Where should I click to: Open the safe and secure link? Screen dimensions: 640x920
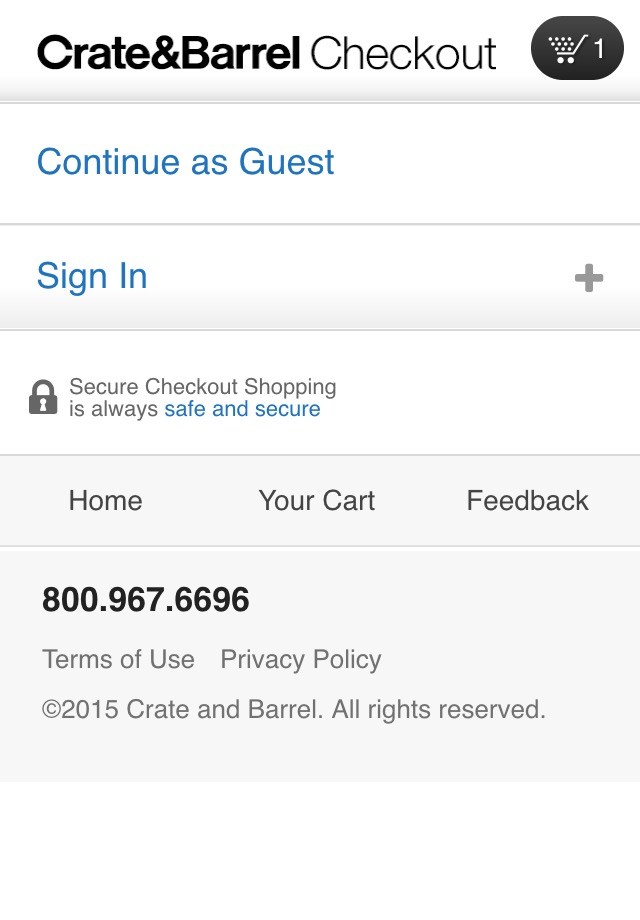[241, 409]
